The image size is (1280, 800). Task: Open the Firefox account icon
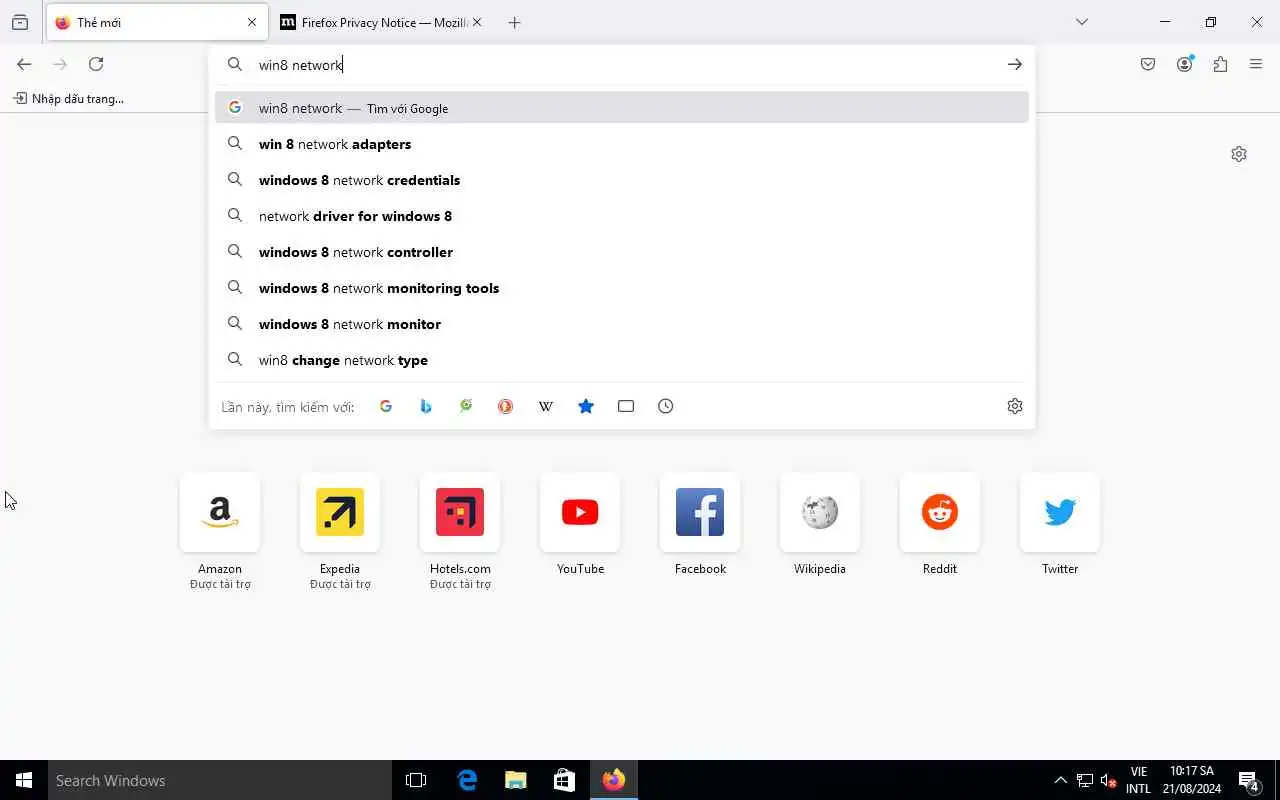pyautogui.click(x=1185, y=64)
